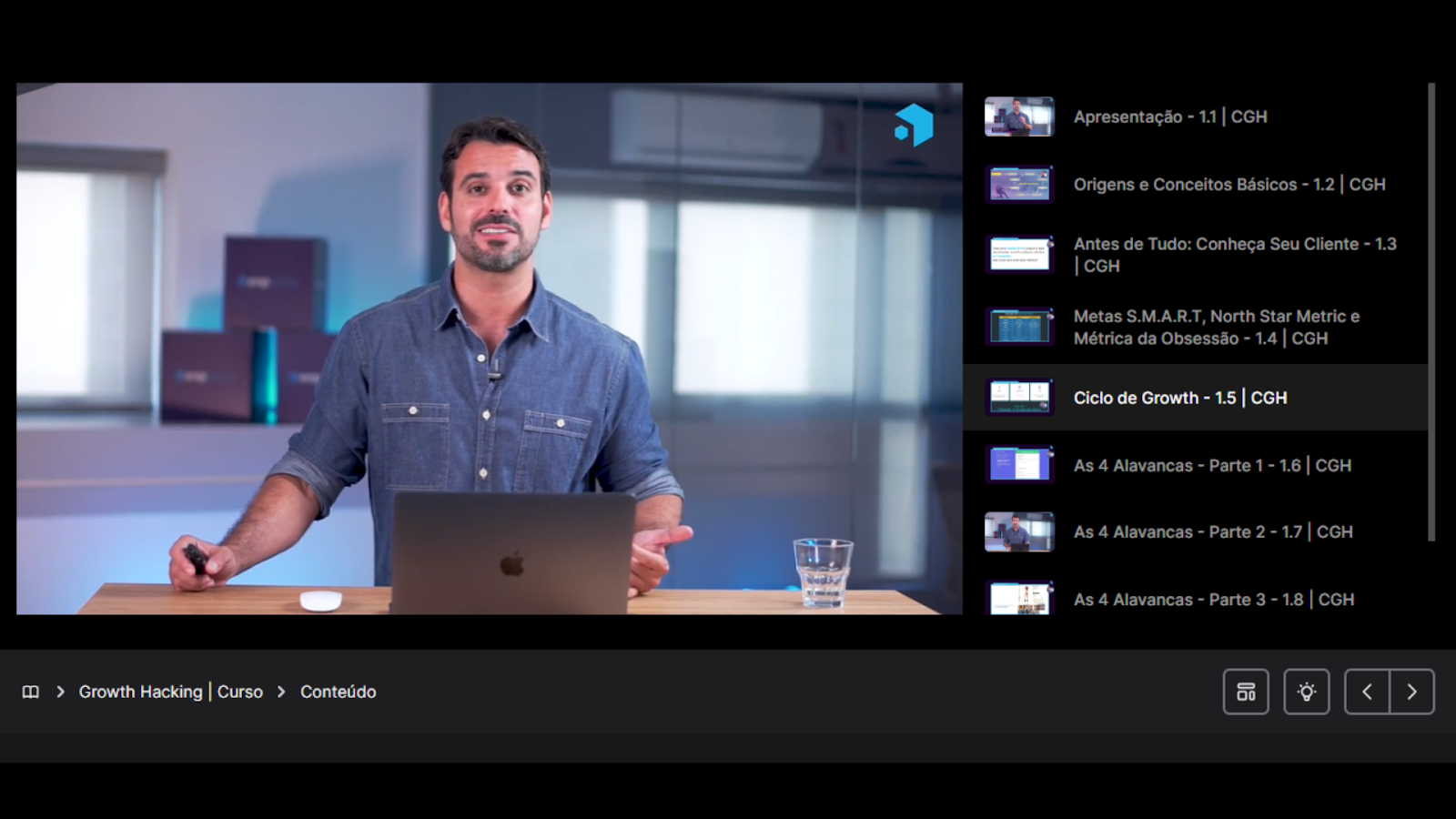Screen dimensions: 1456x819
Task: Select lesson Apresentação - 1.1 | CGH
Action: (x=1196, y=116)
